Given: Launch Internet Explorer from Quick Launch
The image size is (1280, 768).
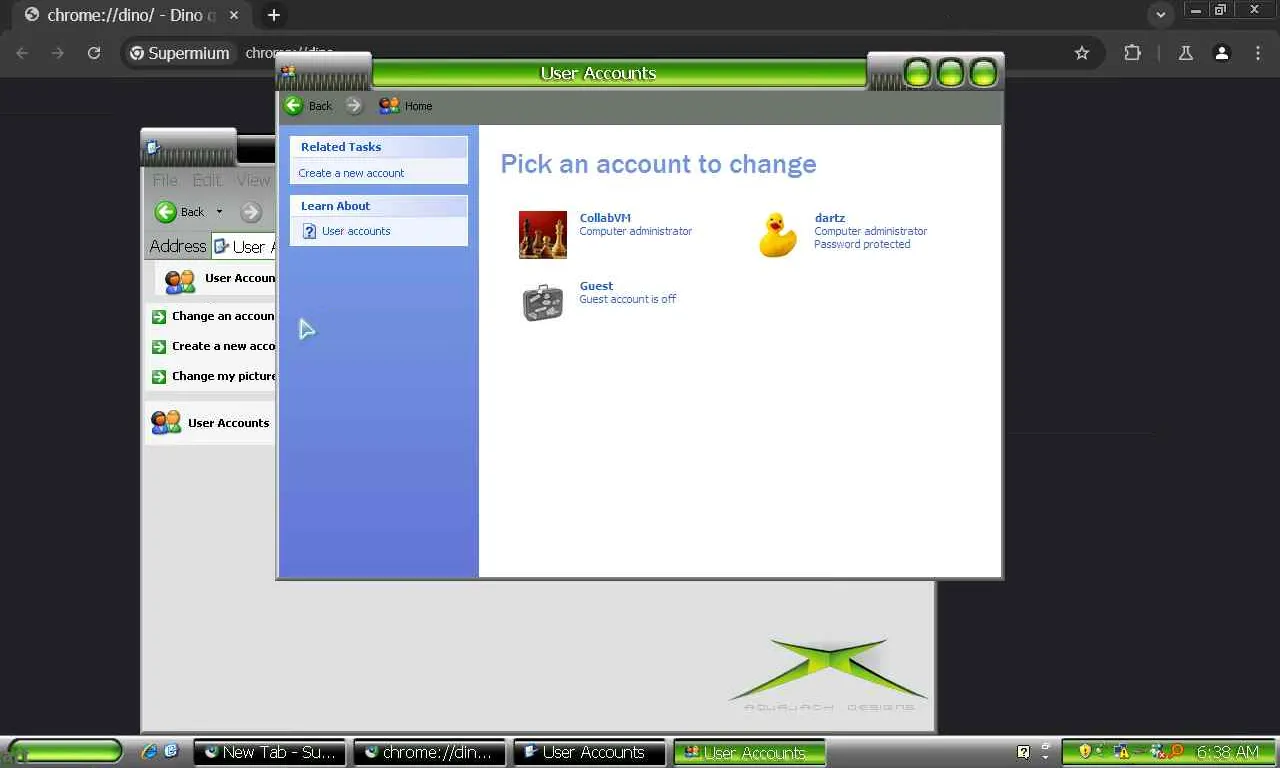Looking at the screenshot, I should [x=150, y=751].
